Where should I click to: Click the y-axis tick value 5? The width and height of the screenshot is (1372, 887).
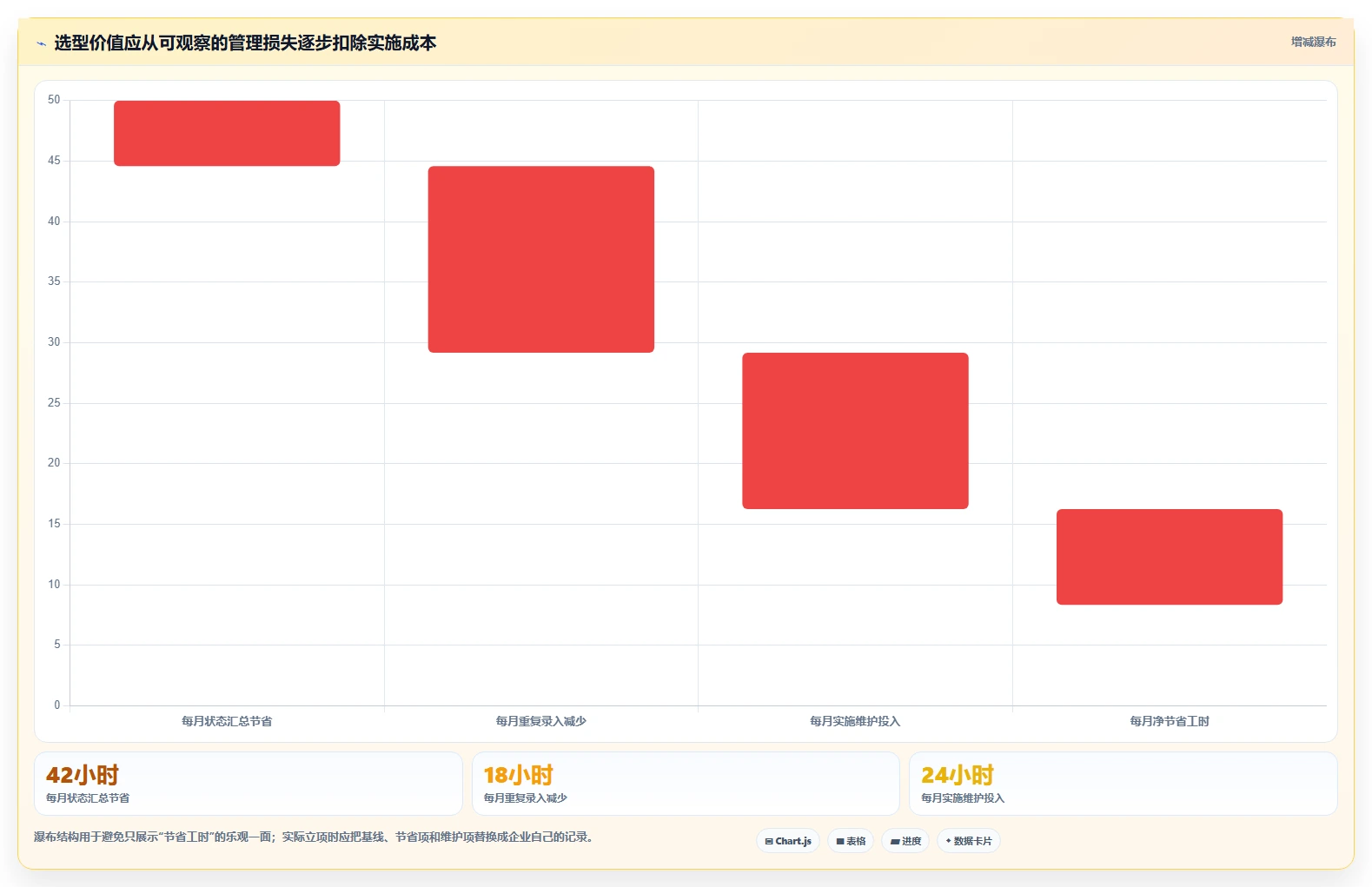click(x=57, y=645)
